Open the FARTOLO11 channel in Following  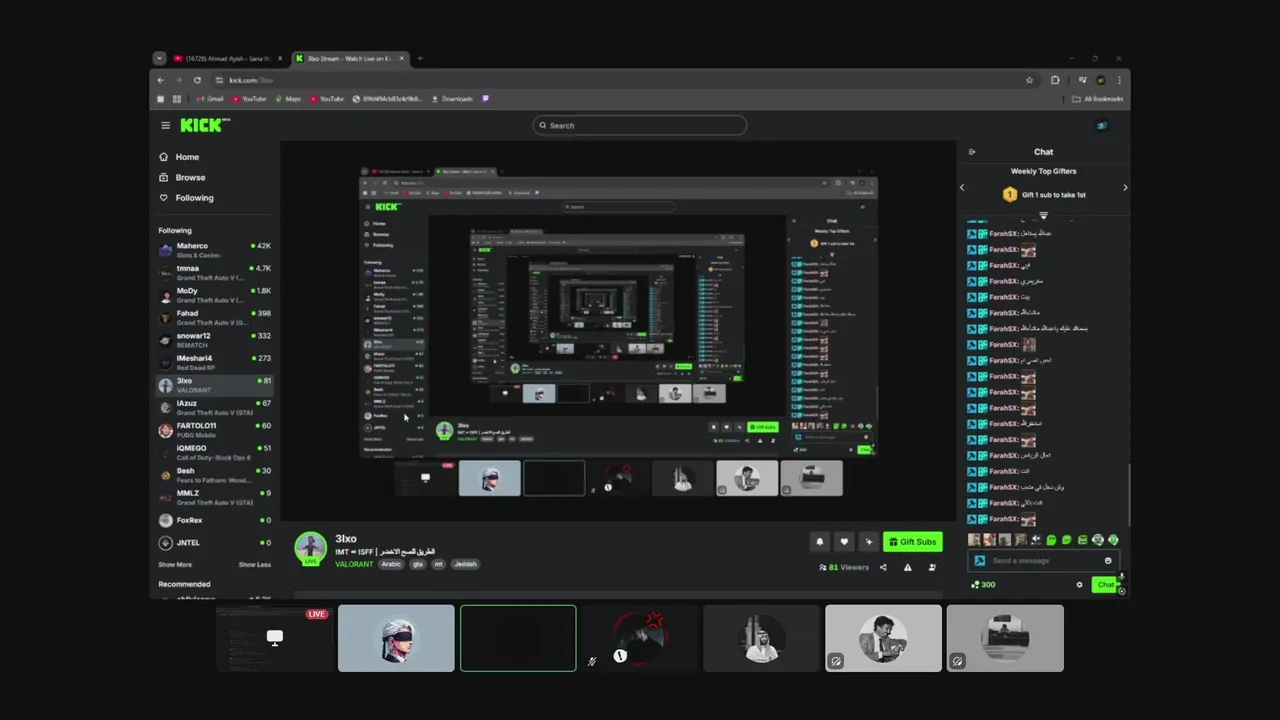pyautogui.click(x=215, y=430)
